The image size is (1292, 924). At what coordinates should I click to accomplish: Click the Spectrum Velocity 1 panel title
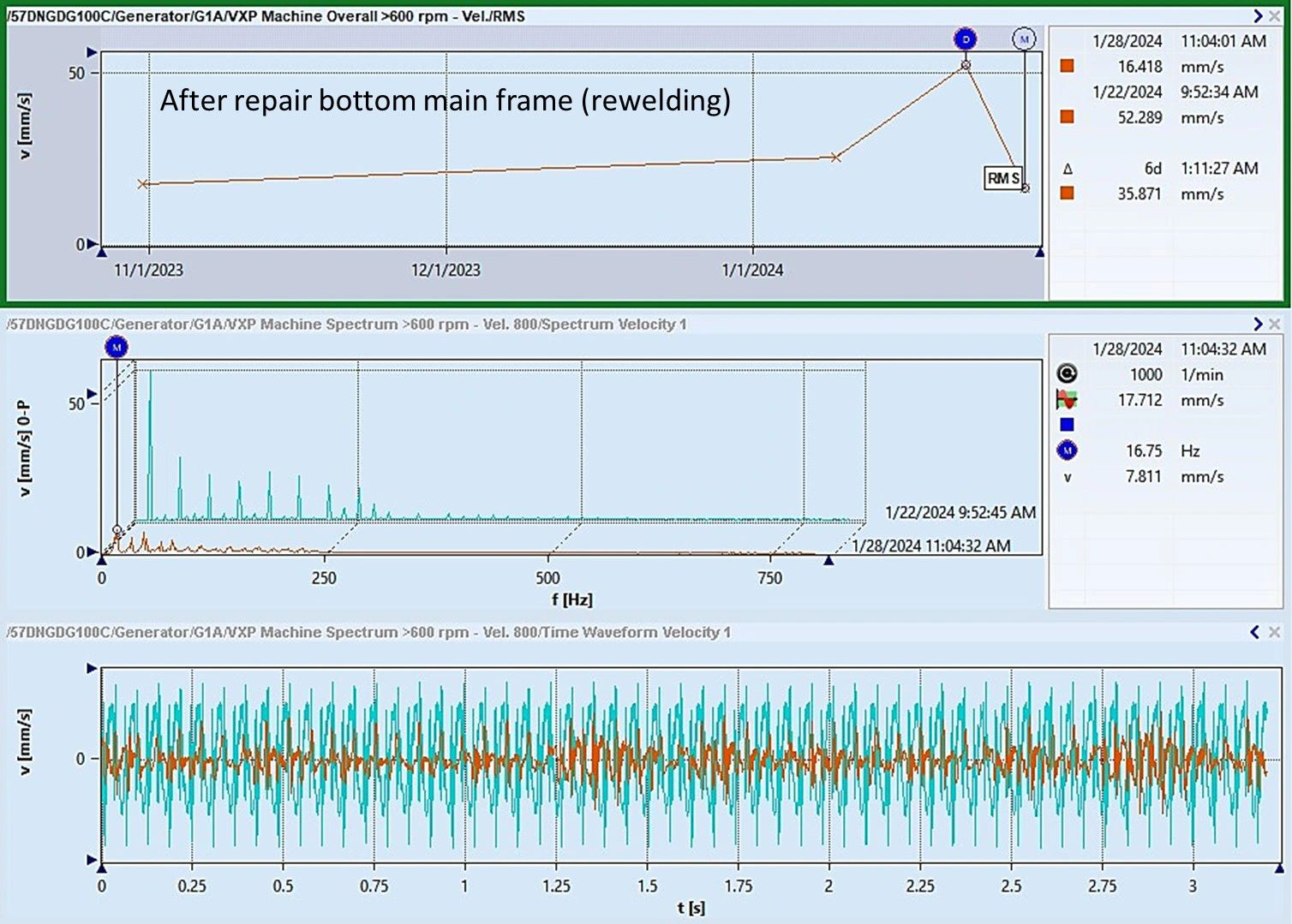(x=347, y=324)
